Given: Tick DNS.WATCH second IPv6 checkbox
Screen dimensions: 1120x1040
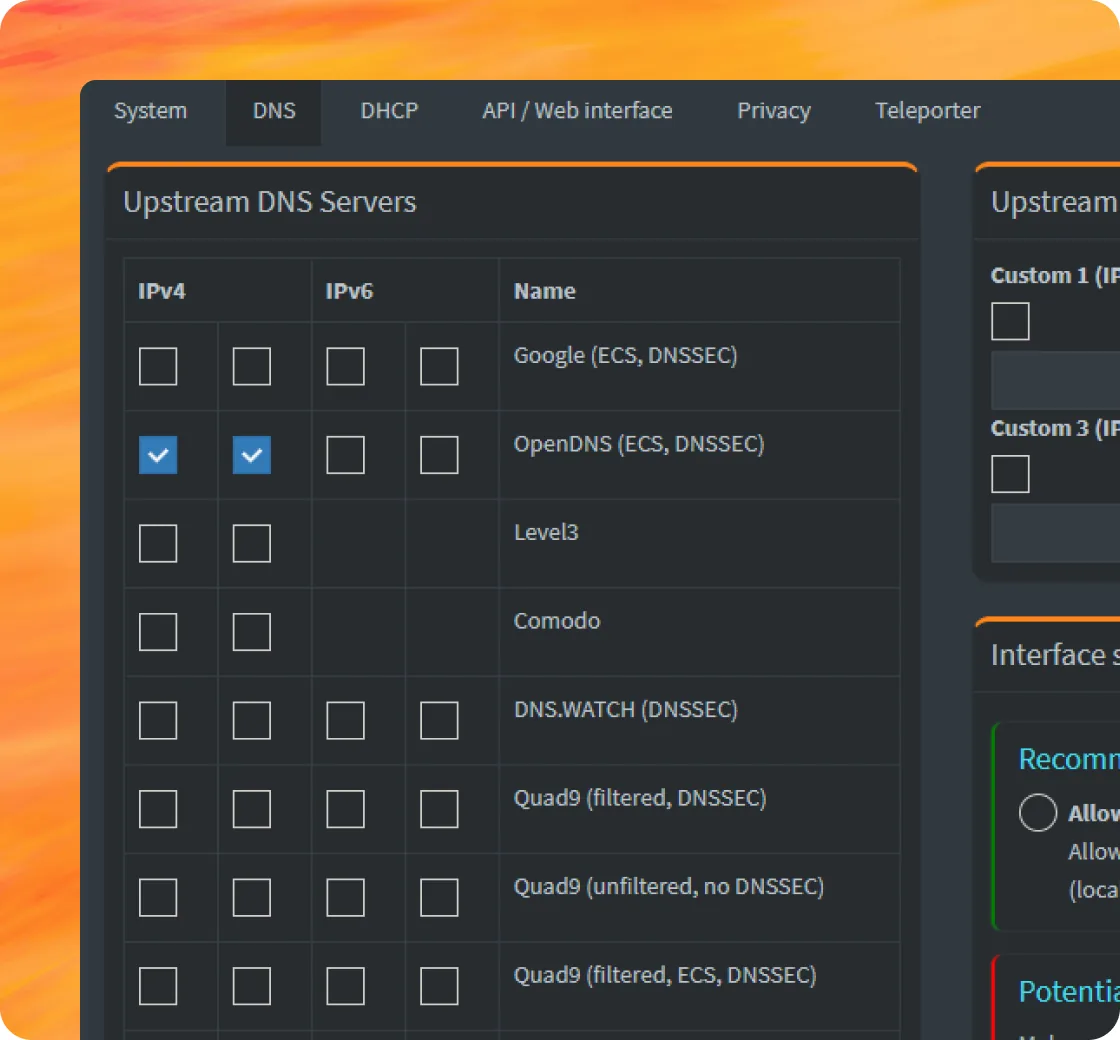Looking at the screenshot, I should tap(439, 721).
